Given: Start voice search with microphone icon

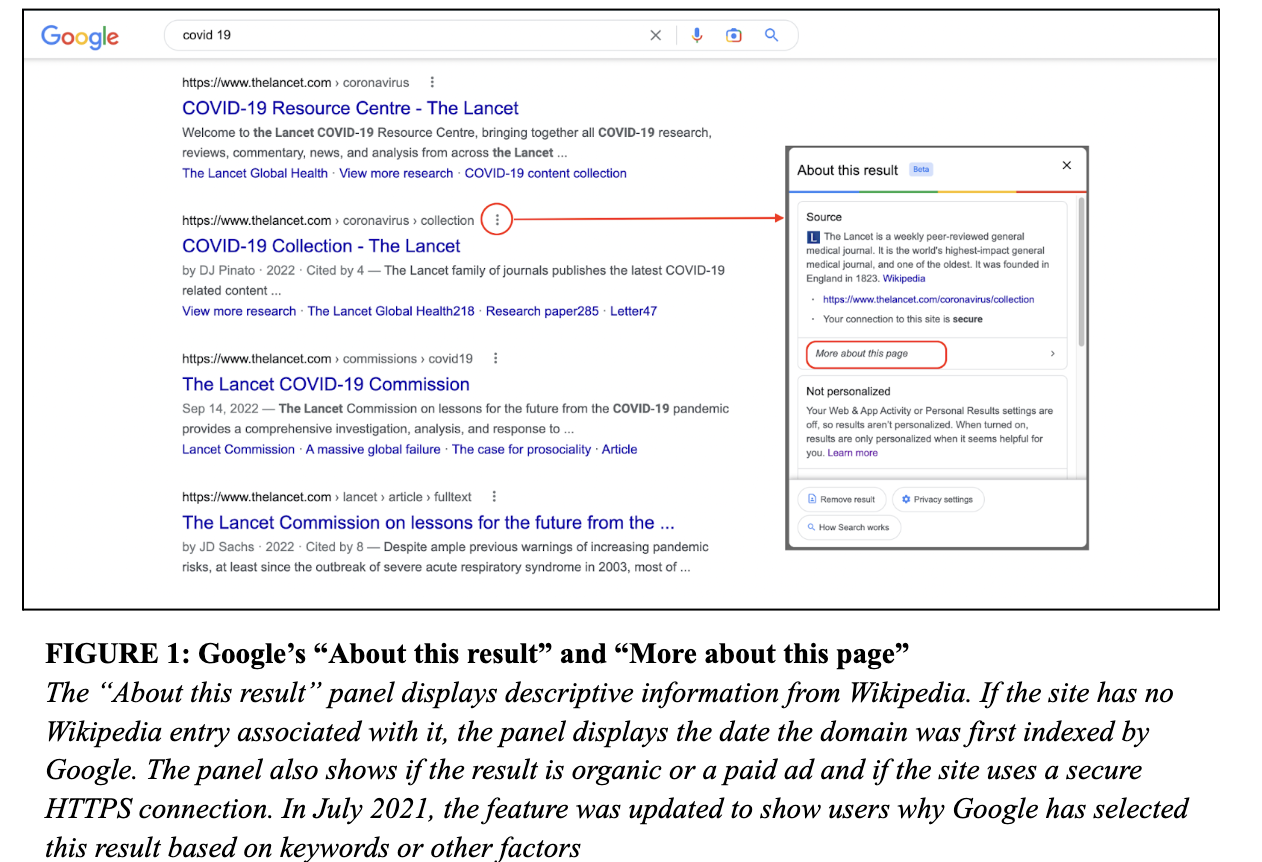Looking at the screenshot, I should click(697, 35).
